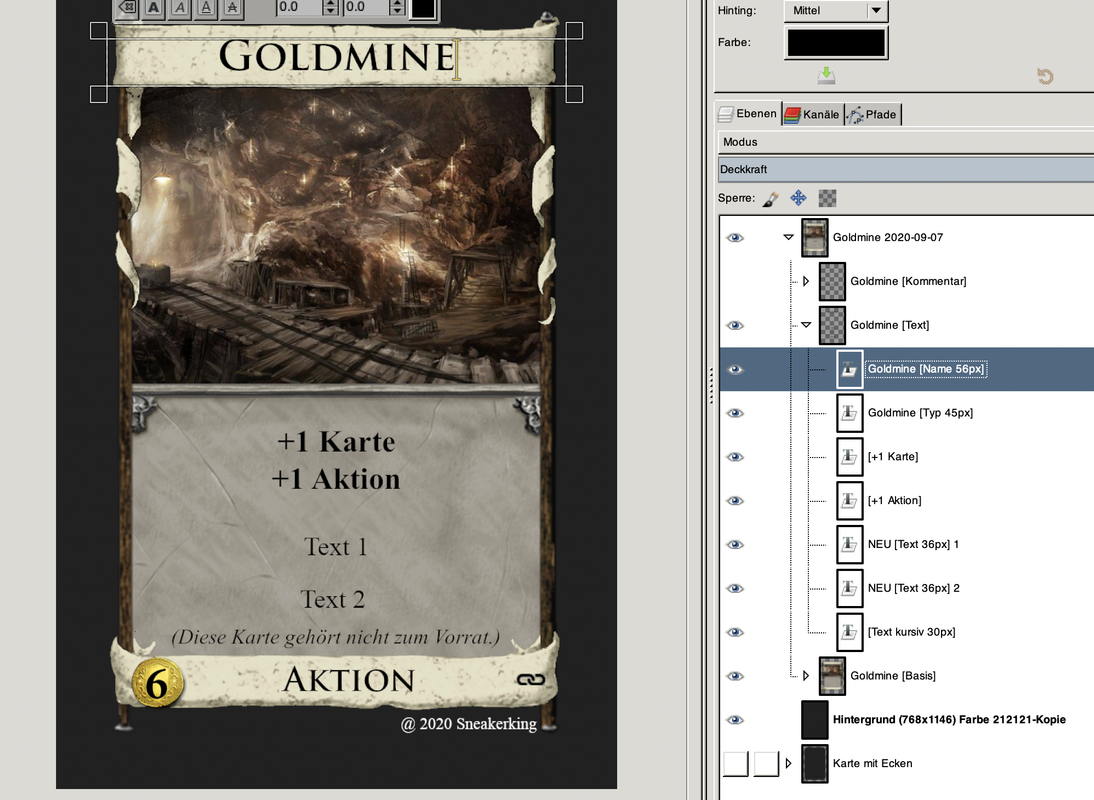The image size is (1094, 800).
Task: Click the [+1 Aktion] text layer icon
Action: tap(849, 501)
